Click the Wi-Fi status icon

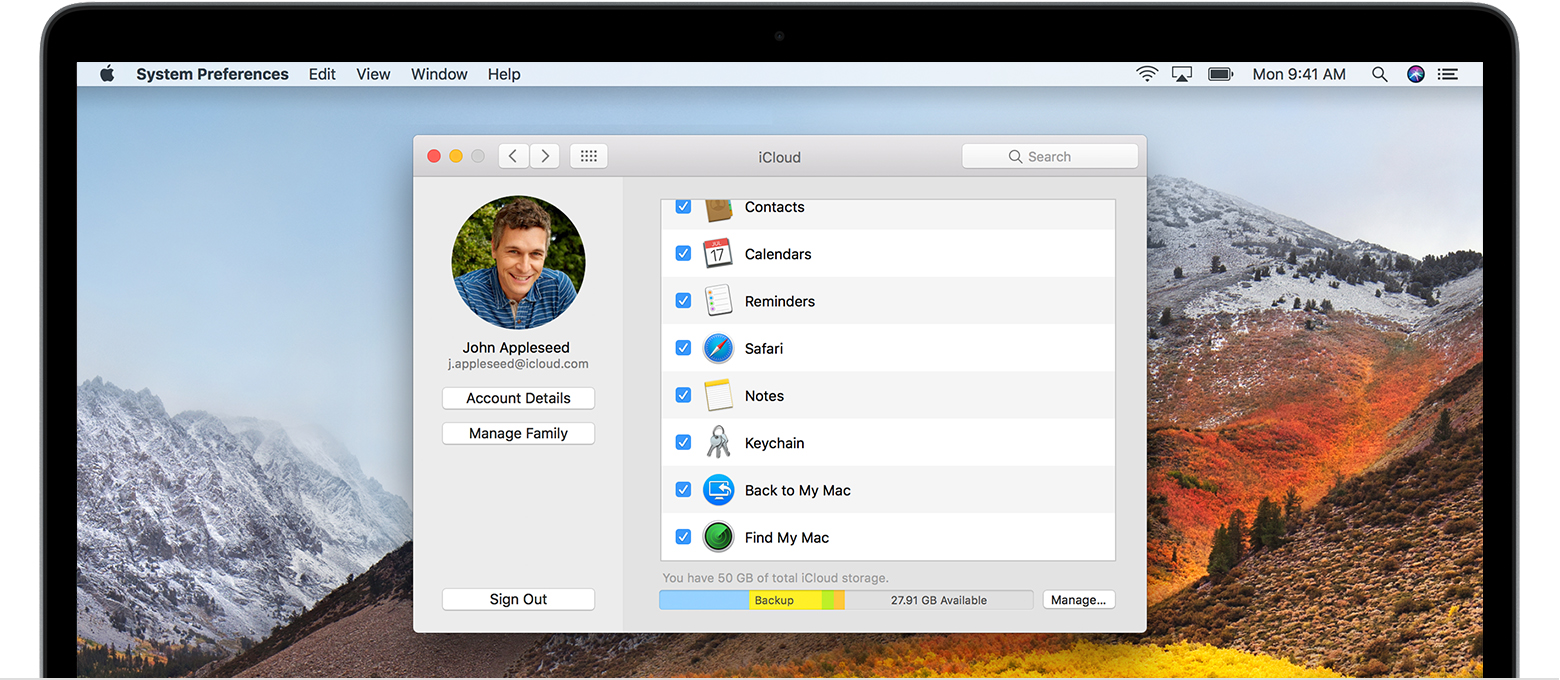click(x=1147, y=74)
